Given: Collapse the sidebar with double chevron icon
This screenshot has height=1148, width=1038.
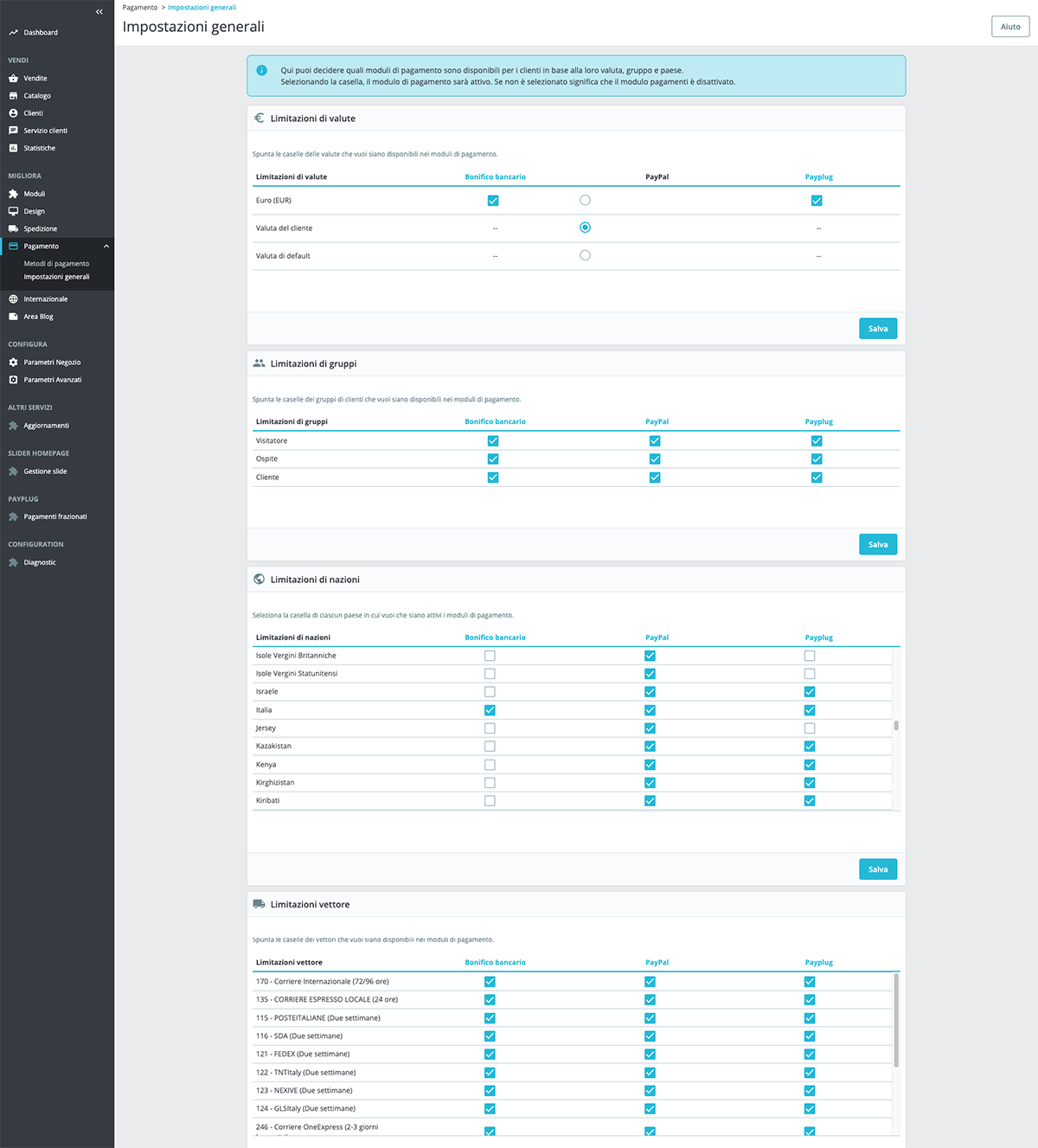Looking at the screenshot, I should (99, 11).
